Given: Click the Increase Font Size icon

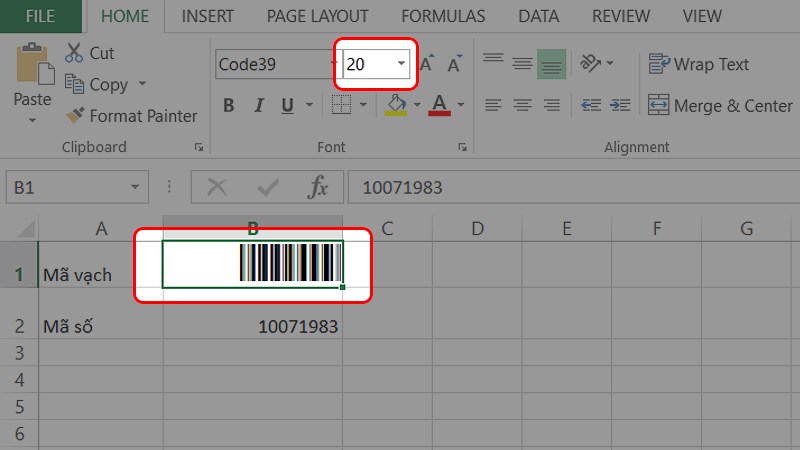Looking at the screenshot, I should pyautogui.click(x=427, y=64).
